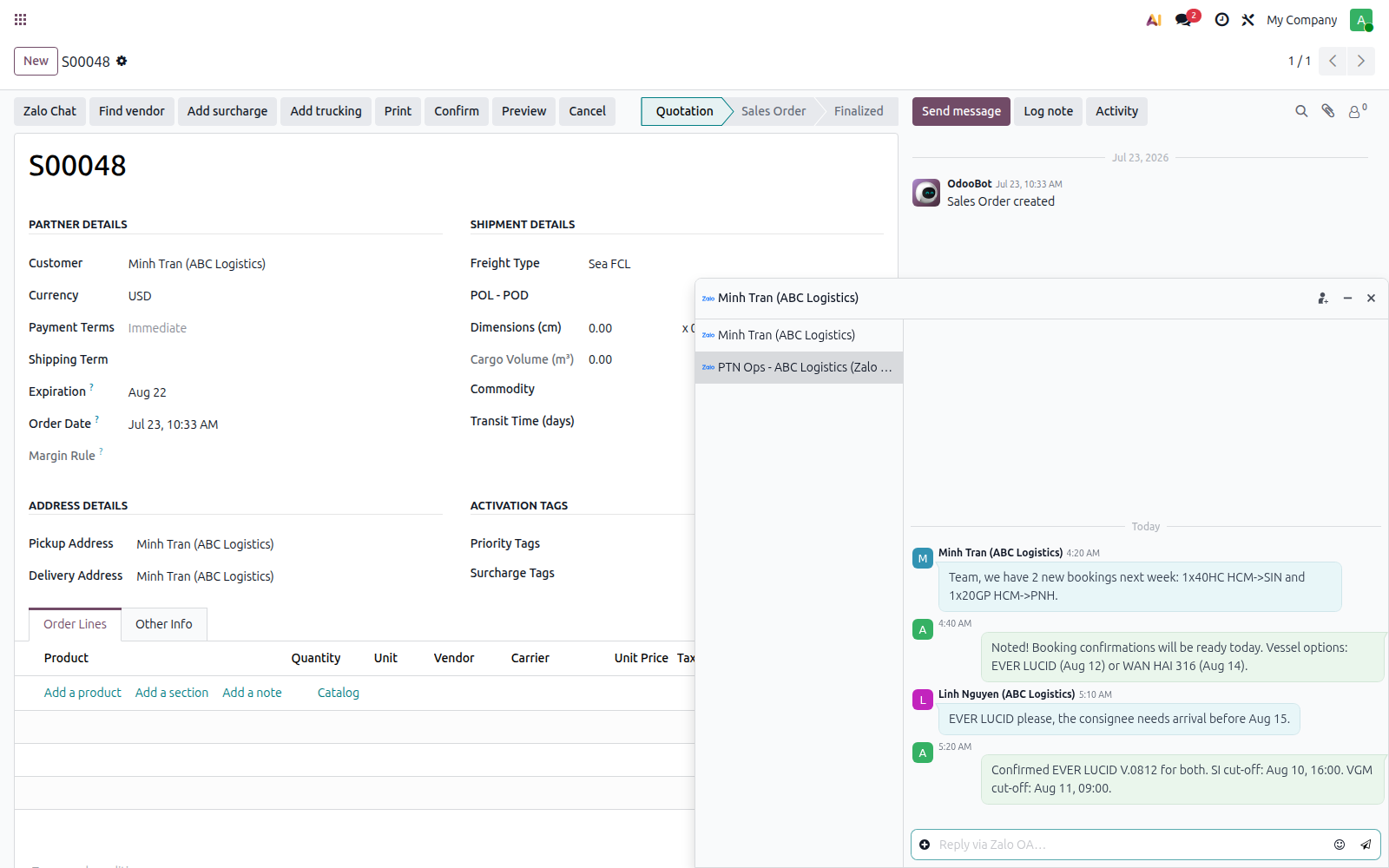Image resolution: width=1389 pixels, height=868 pixels.
Task: Click Log note in chatter
Action: tap(1048, 111)
